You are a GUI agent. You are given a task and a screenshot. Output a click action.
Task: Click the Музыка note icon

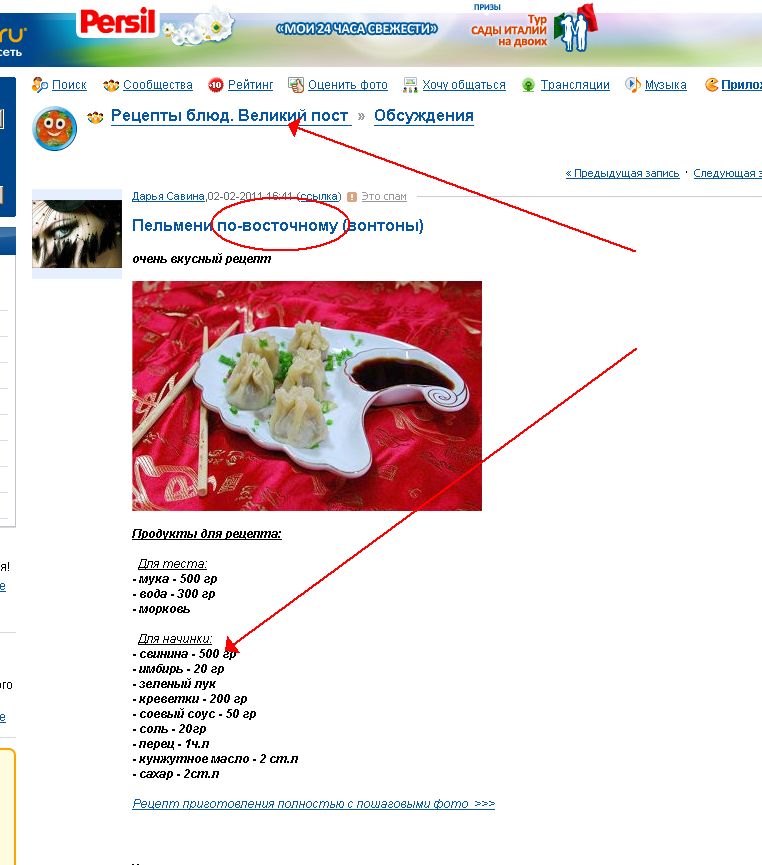point(632,84)
